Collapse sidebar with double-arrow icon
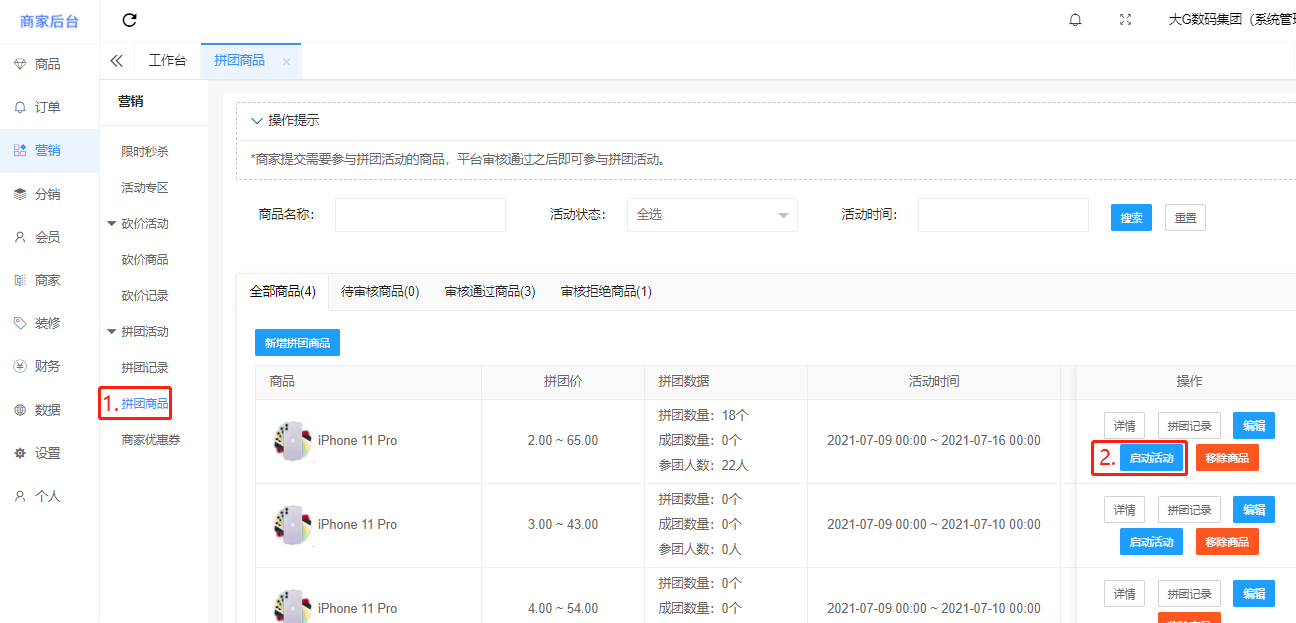This screenshot has height=623, width=1296. (x=116, y=61)
